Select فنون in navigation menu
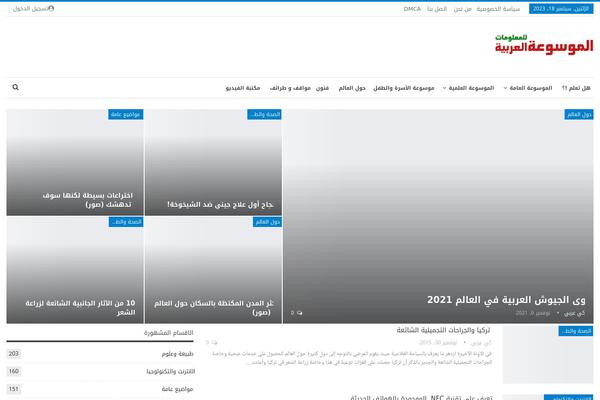 pyautogui.click(x=322, y=88)
